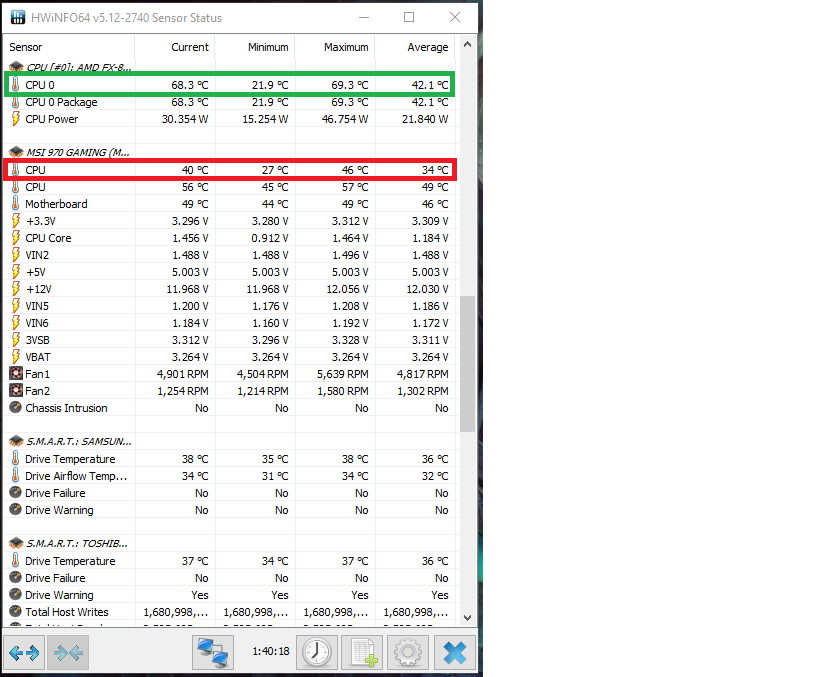The image size is (819, 677).
Task: Select the VIN5 sensor label
Action: click(x=37, y=306)
